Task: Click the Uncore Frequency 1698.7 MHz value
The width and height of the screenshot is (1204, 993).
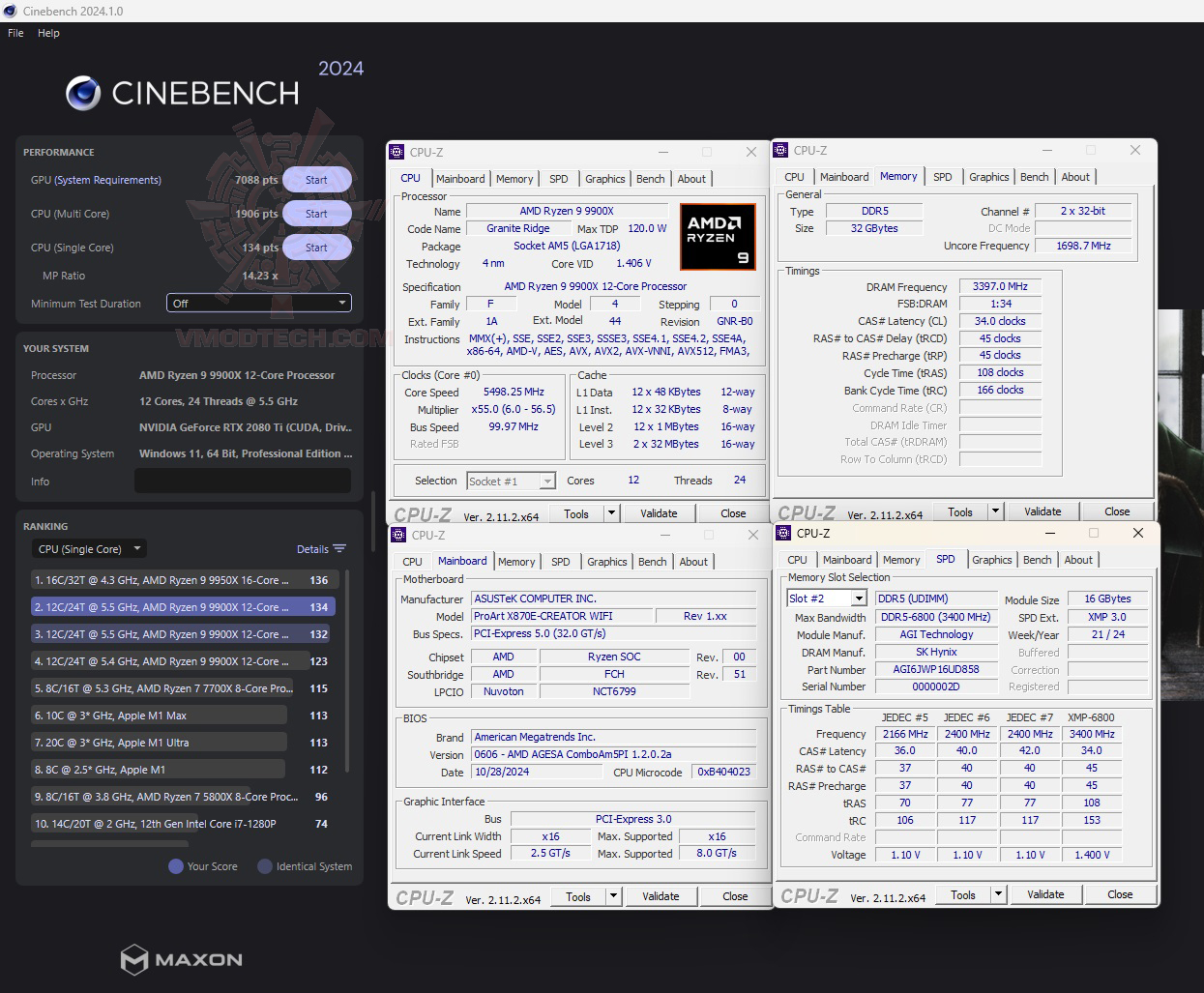Action: (1083, 246)
